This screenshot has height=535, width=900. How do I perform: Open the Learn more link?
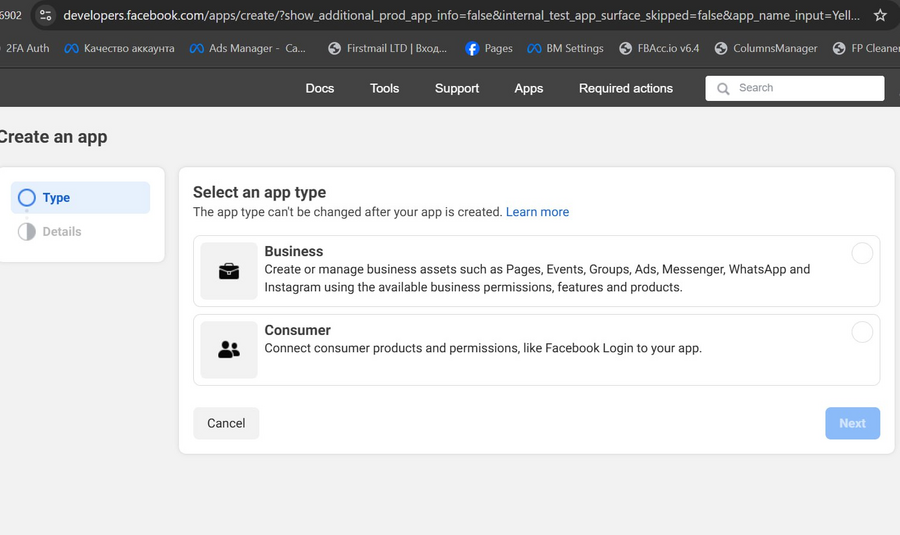point(537,212)
